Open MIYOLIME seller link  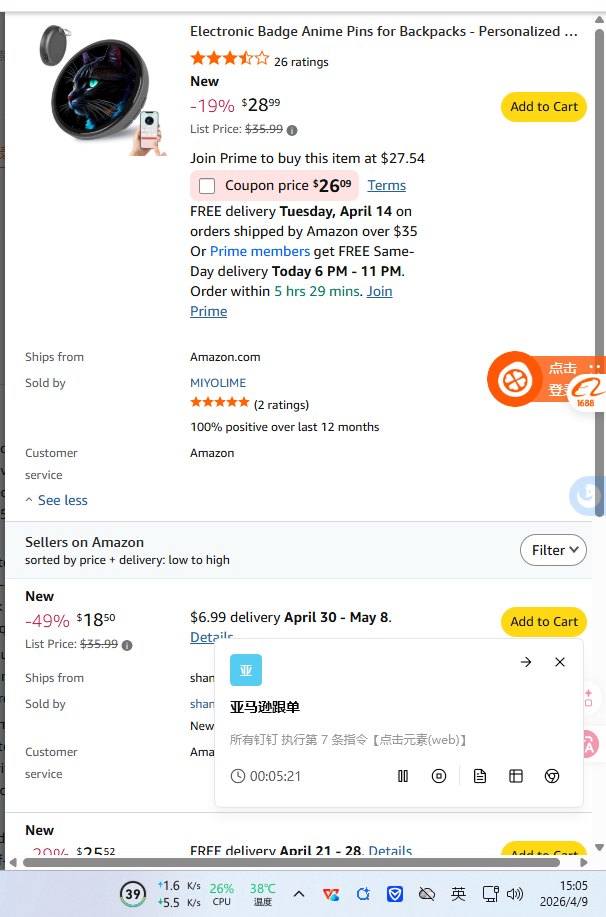[218, 383]
